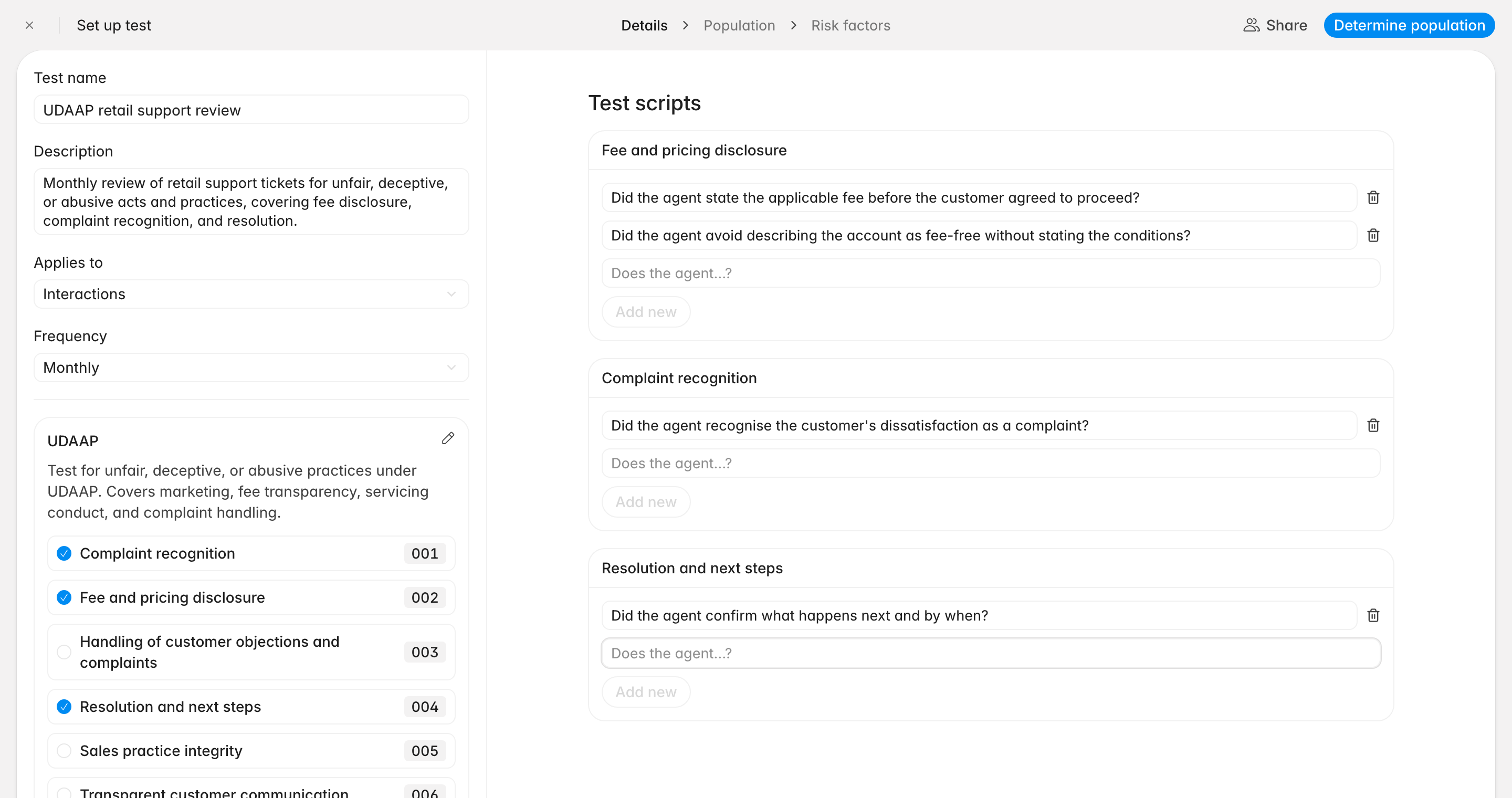The image size is (1512, 798).
Task: Edit the 'state the applicable fee' question text
Action: click(979, 198)
